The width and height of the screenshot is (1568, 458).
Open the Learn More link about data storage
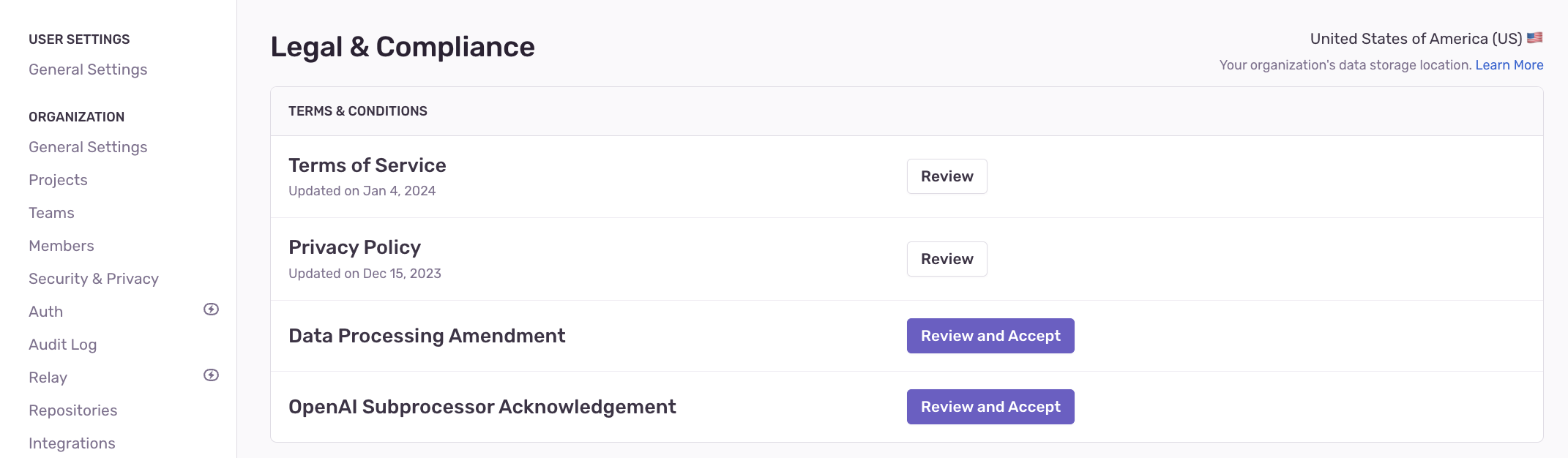coord(1509,65)
